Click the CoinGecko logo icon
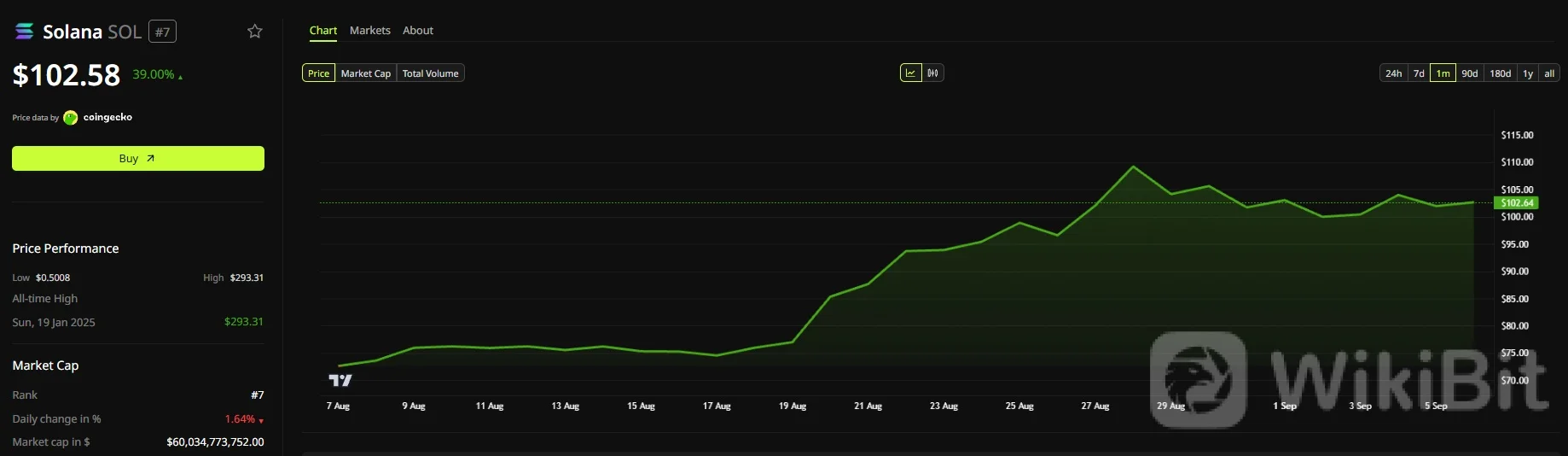The width and height of the screenshot is (1568, 456). [x=71, y=118]
